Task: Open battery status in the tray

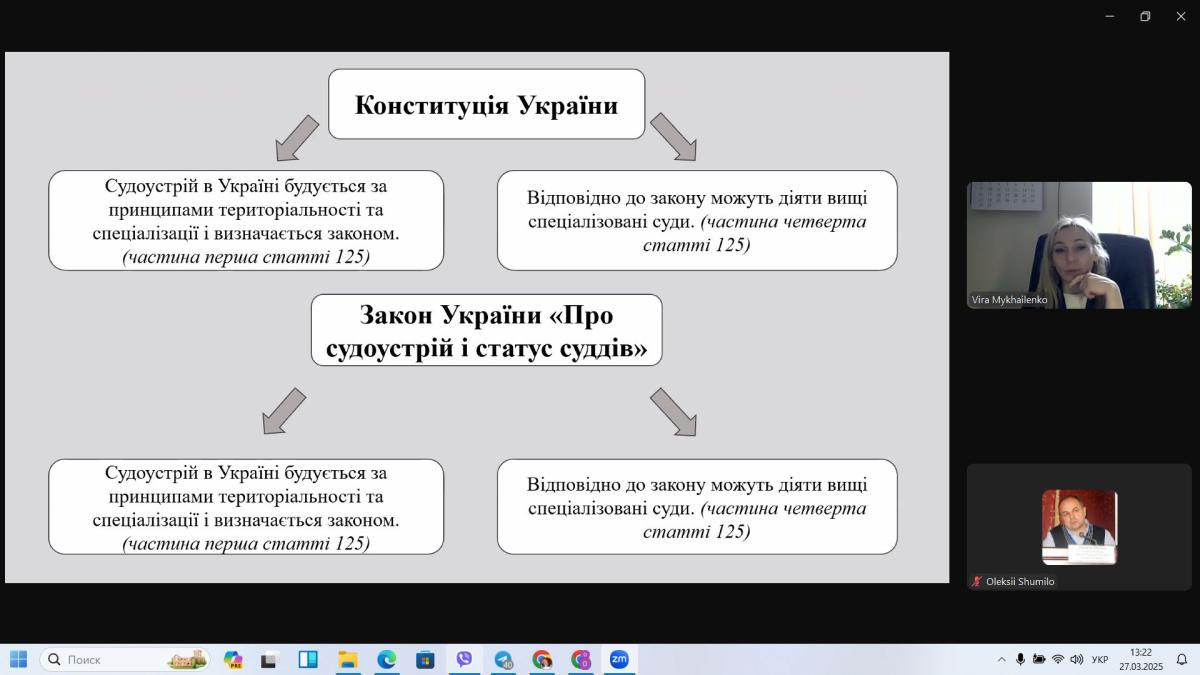Action: 1039,659
